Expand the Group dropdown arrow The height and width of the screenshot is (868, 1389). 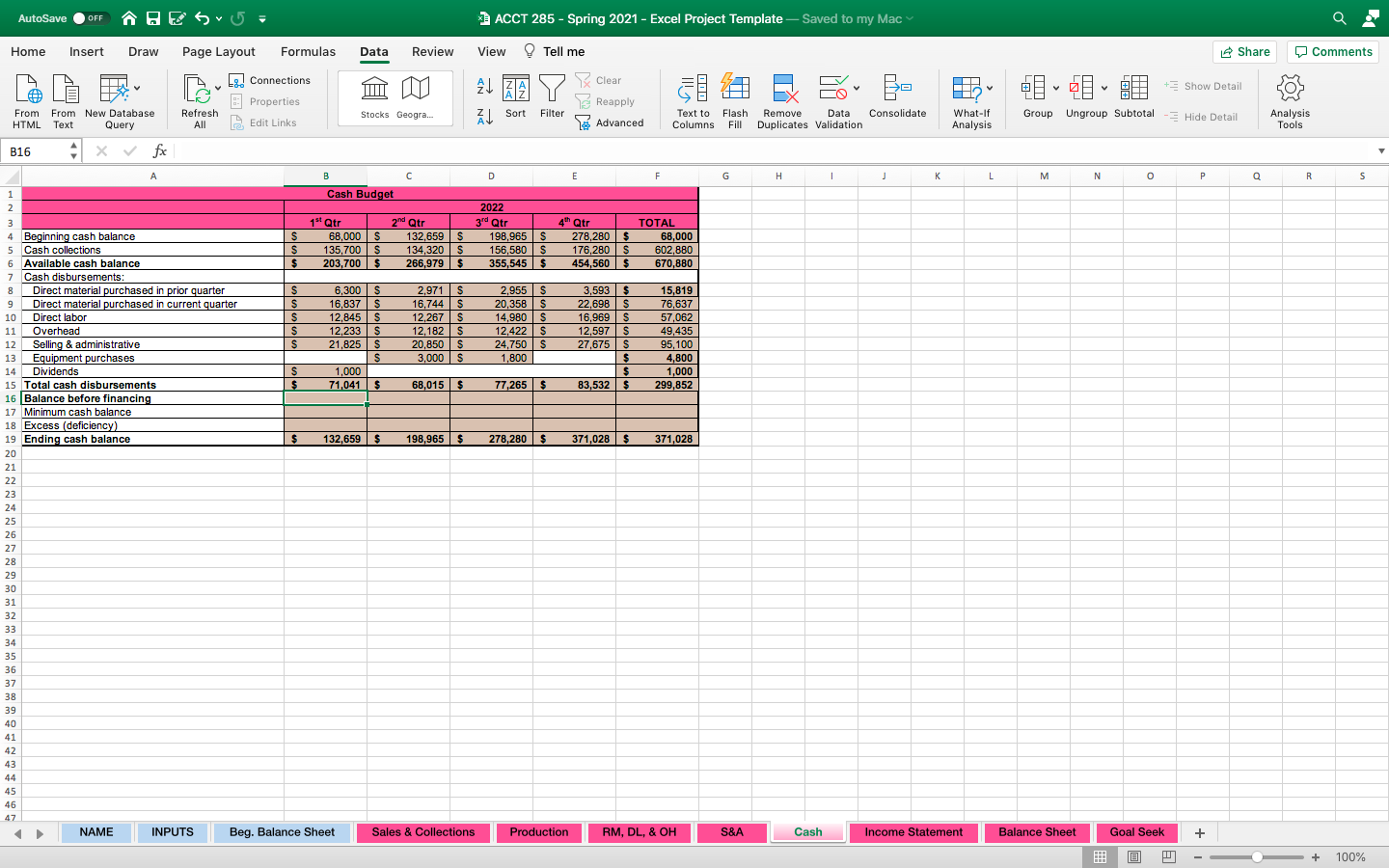pyautogui.click(x=1054, y=87)
